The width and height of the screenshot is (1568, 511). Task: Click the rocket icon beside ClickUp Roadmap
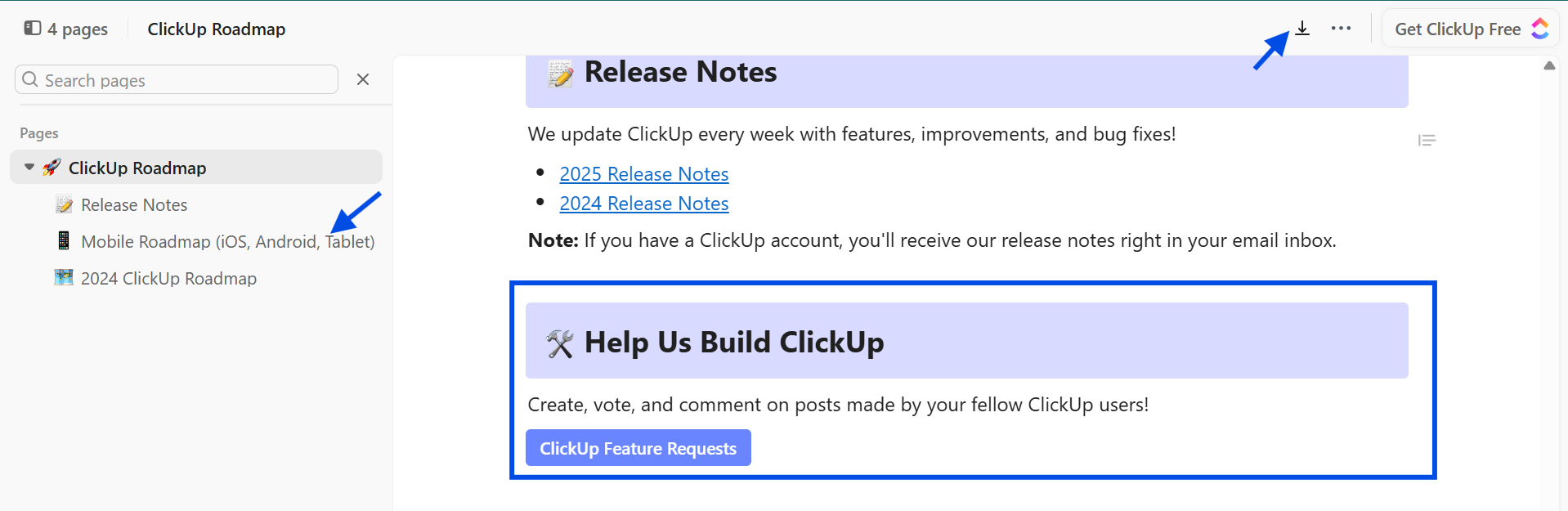pos(52,168)
